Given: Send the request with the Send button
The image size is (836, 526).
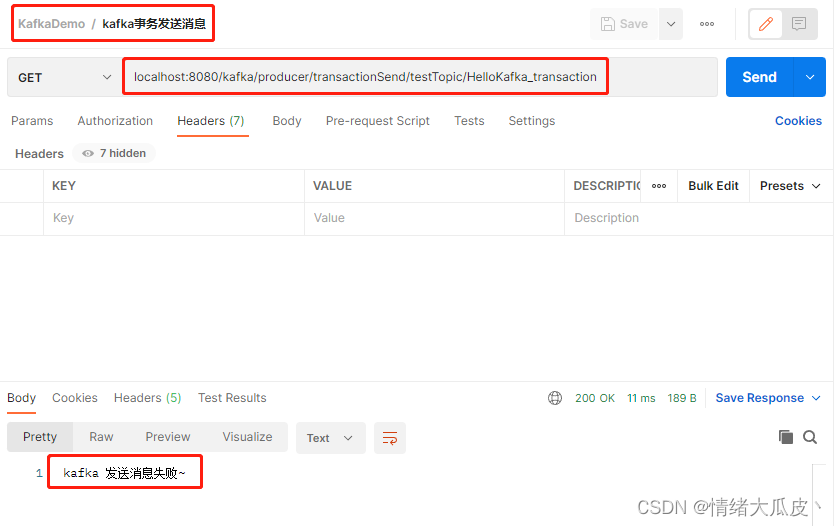Looking at the screenshot, I should click(759, 77).
